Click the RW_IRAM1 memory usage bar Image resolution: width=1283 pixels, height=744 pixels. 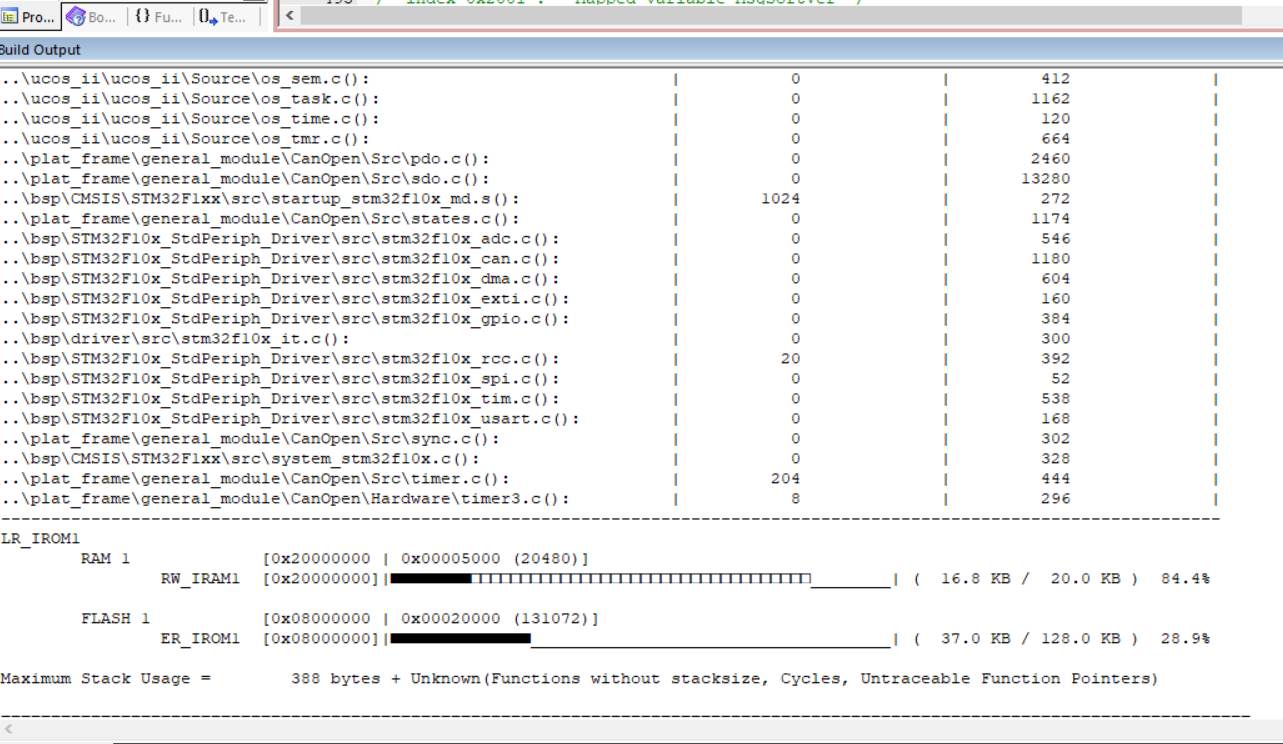[x=640, y=578]
